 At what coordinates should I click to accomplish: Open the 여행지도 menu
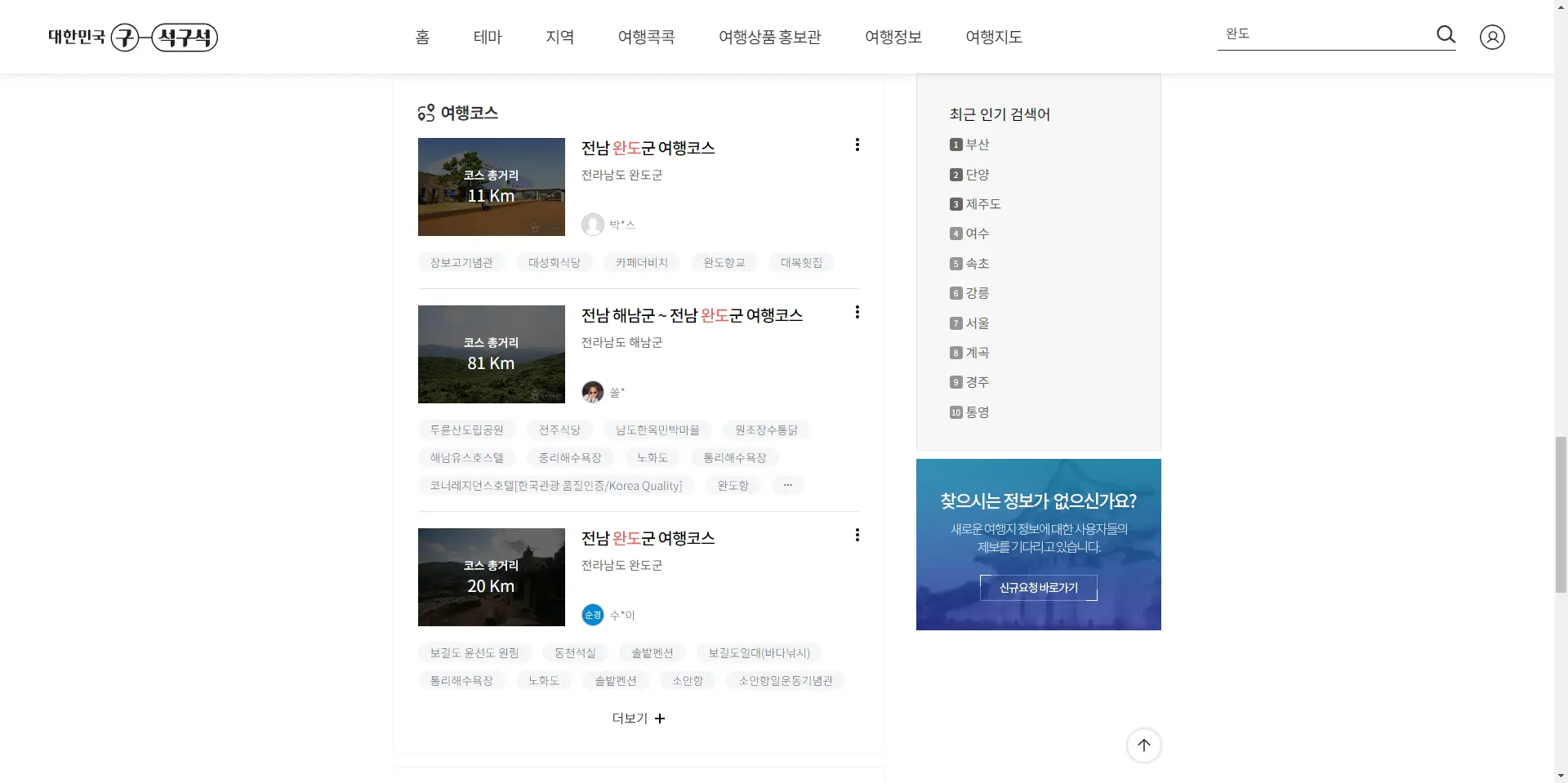pos(994,37)
